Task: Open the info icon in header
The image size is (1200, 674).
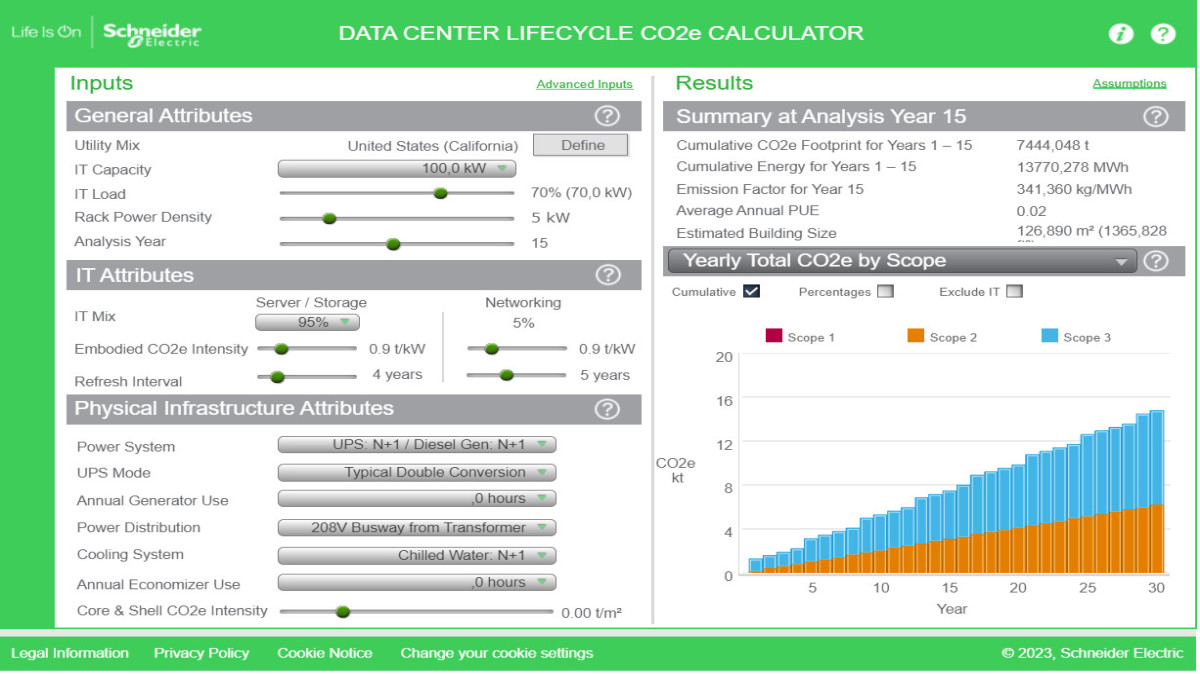Action: click(x=1121, y=33)
